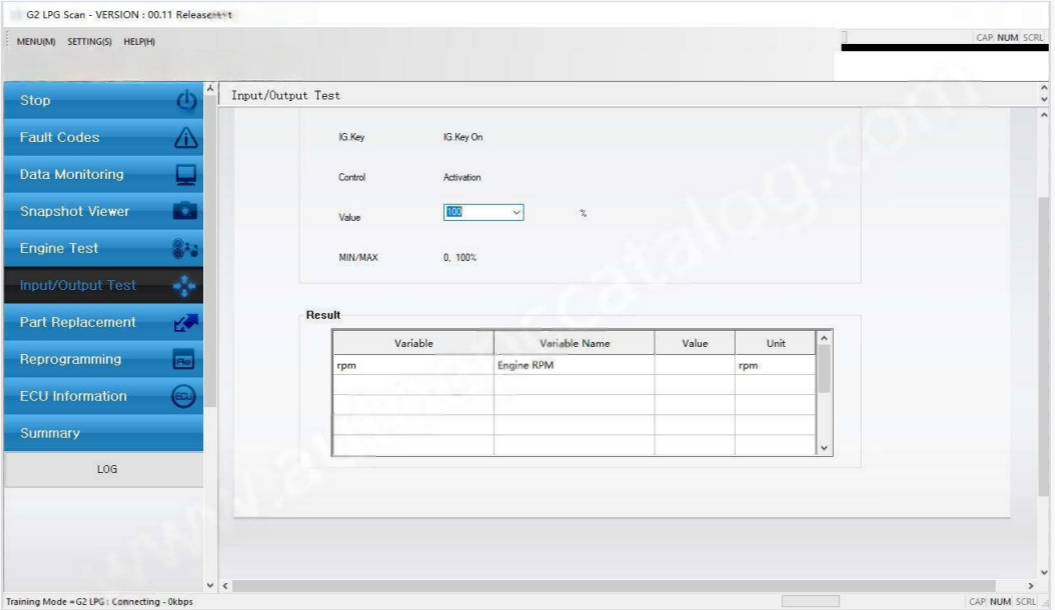Click the horizontal scrollbar right arrow
Viewport: 1055px width, 610px height.
1031,585
